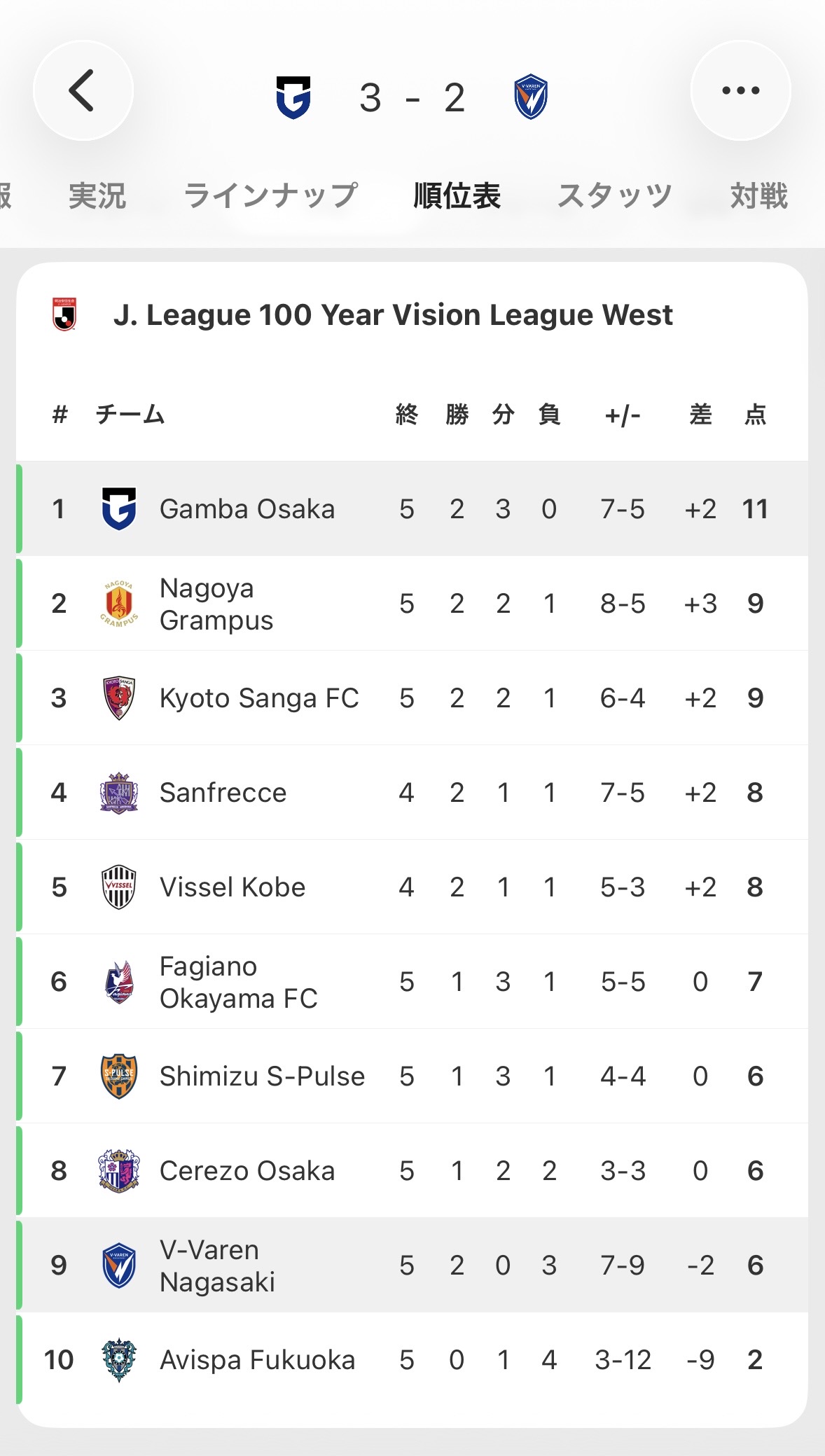The height and width of the screenshot is (1456, 825).
Task: Tap the back arrow button
Action: click(x=83, y=90)
